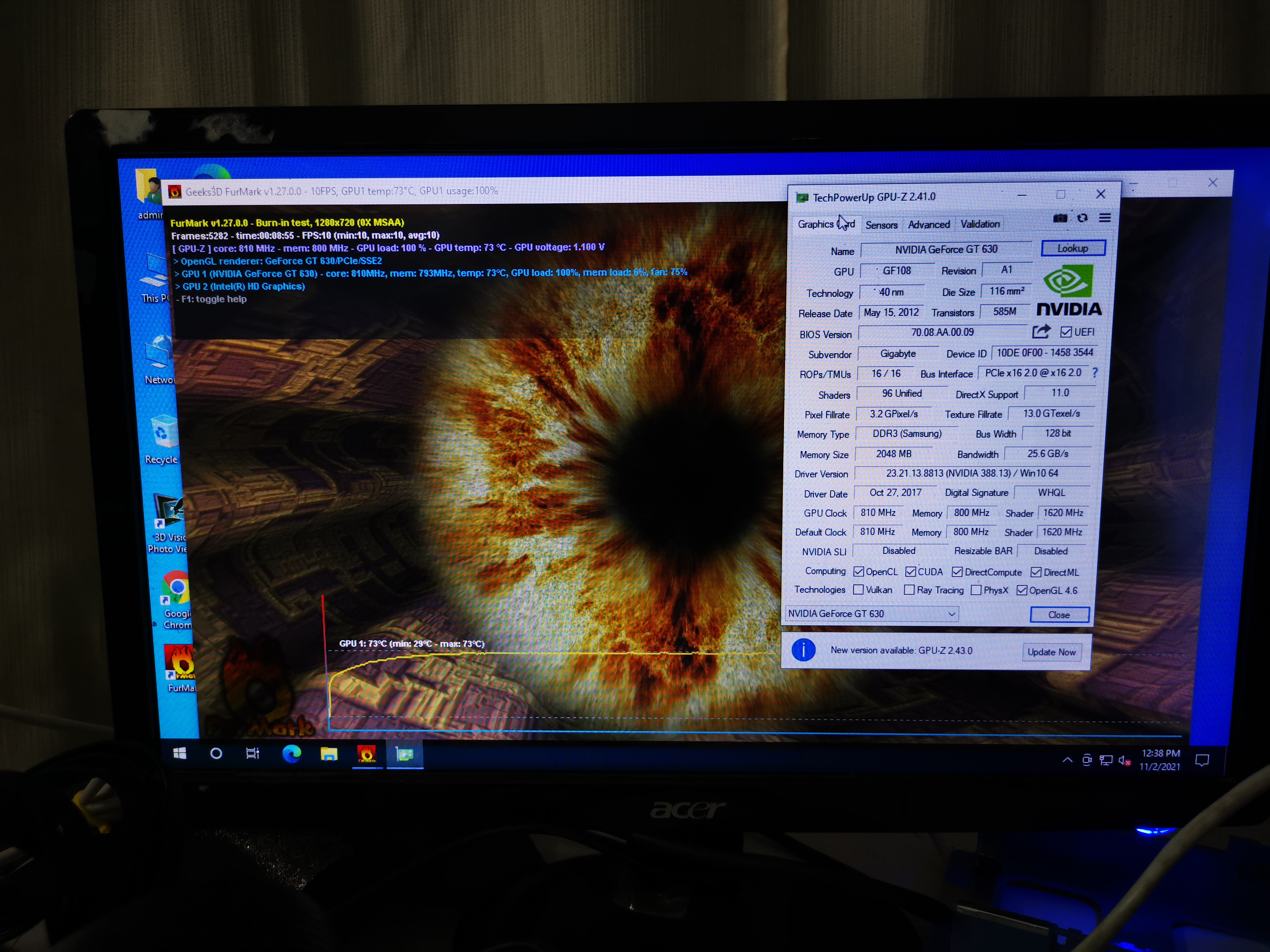
Task: Toggle the PhysX checkbox
Action: coord(976,590)
